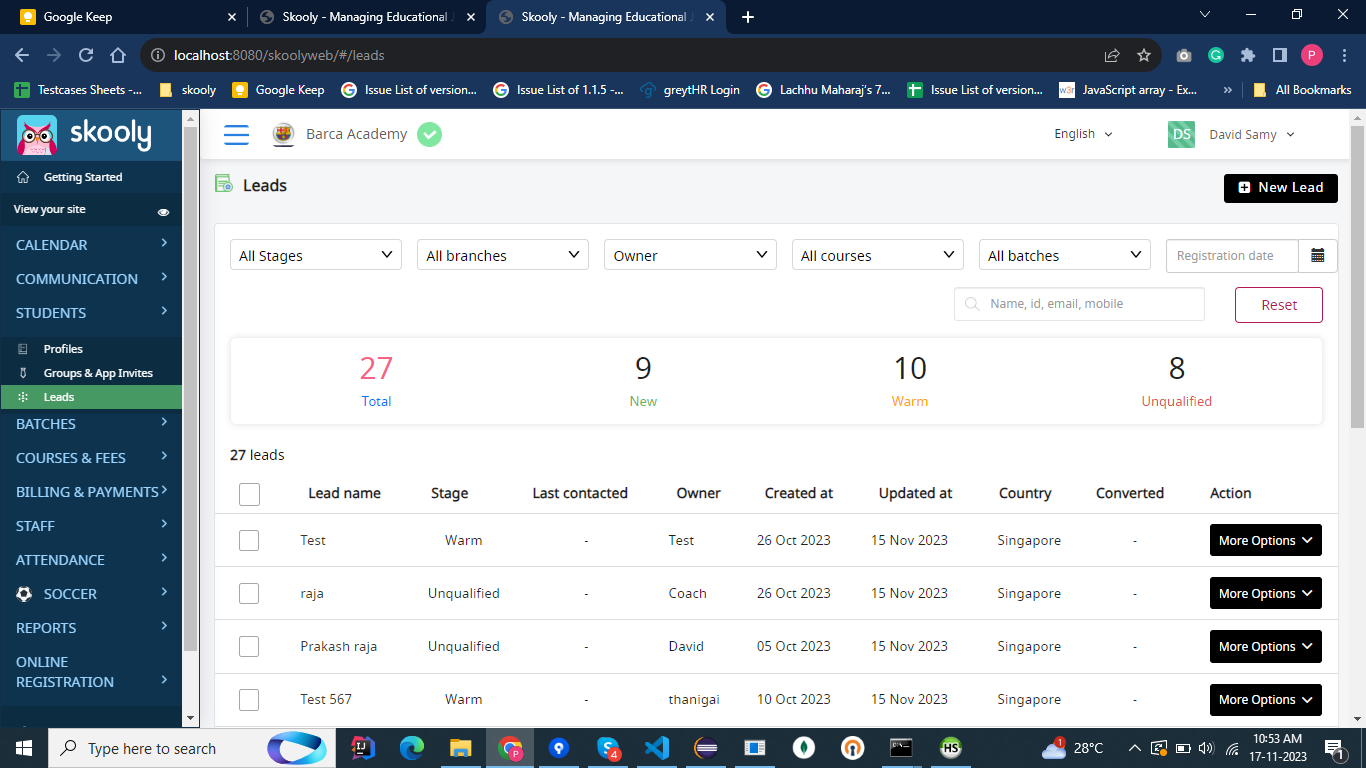Expand the SOCCER sidebar menu
The height and width of the screenshot is (768, 1366).
[91, 594]
